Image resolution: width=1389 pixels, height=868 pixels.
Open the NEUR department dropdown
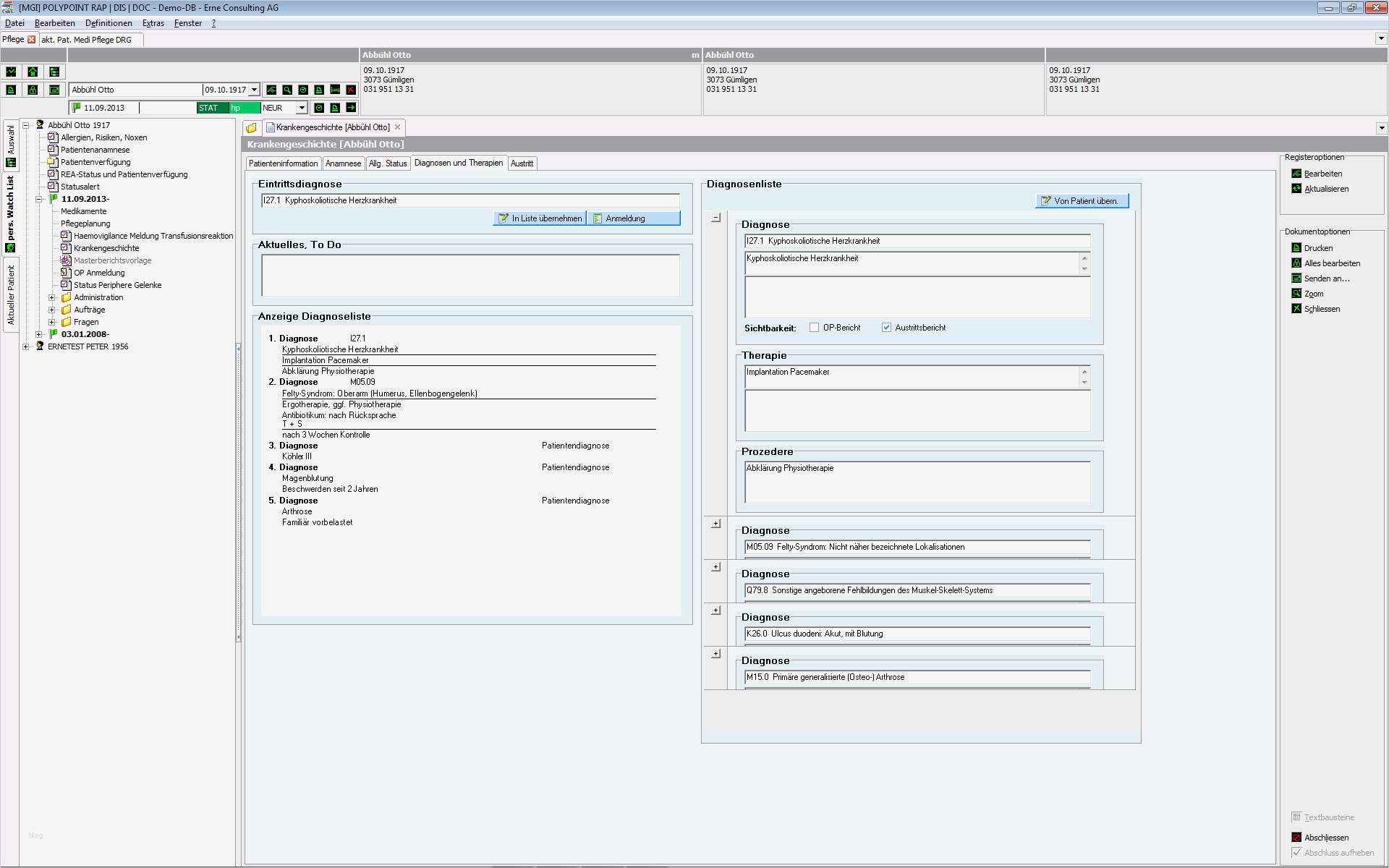(302, 108)
